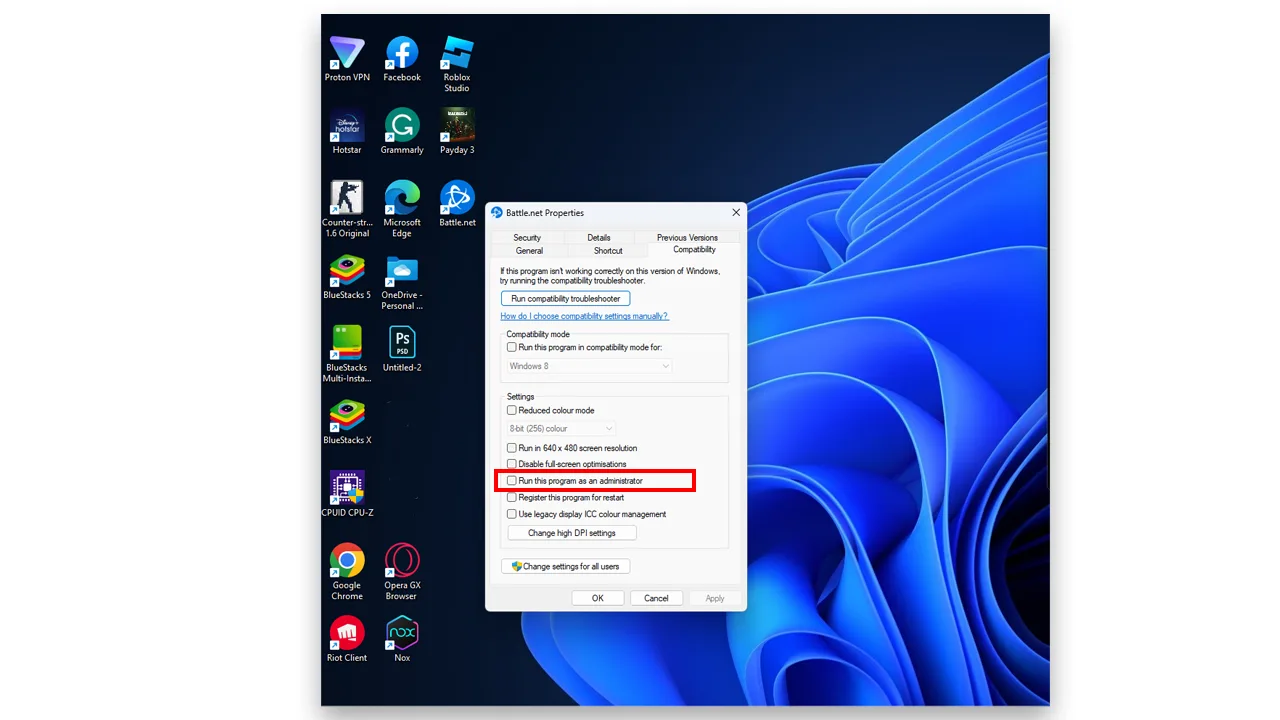Select the Proton VPN desktop icon
Viewport: 1280px width, 720px height.
click(x=347, y=59)
